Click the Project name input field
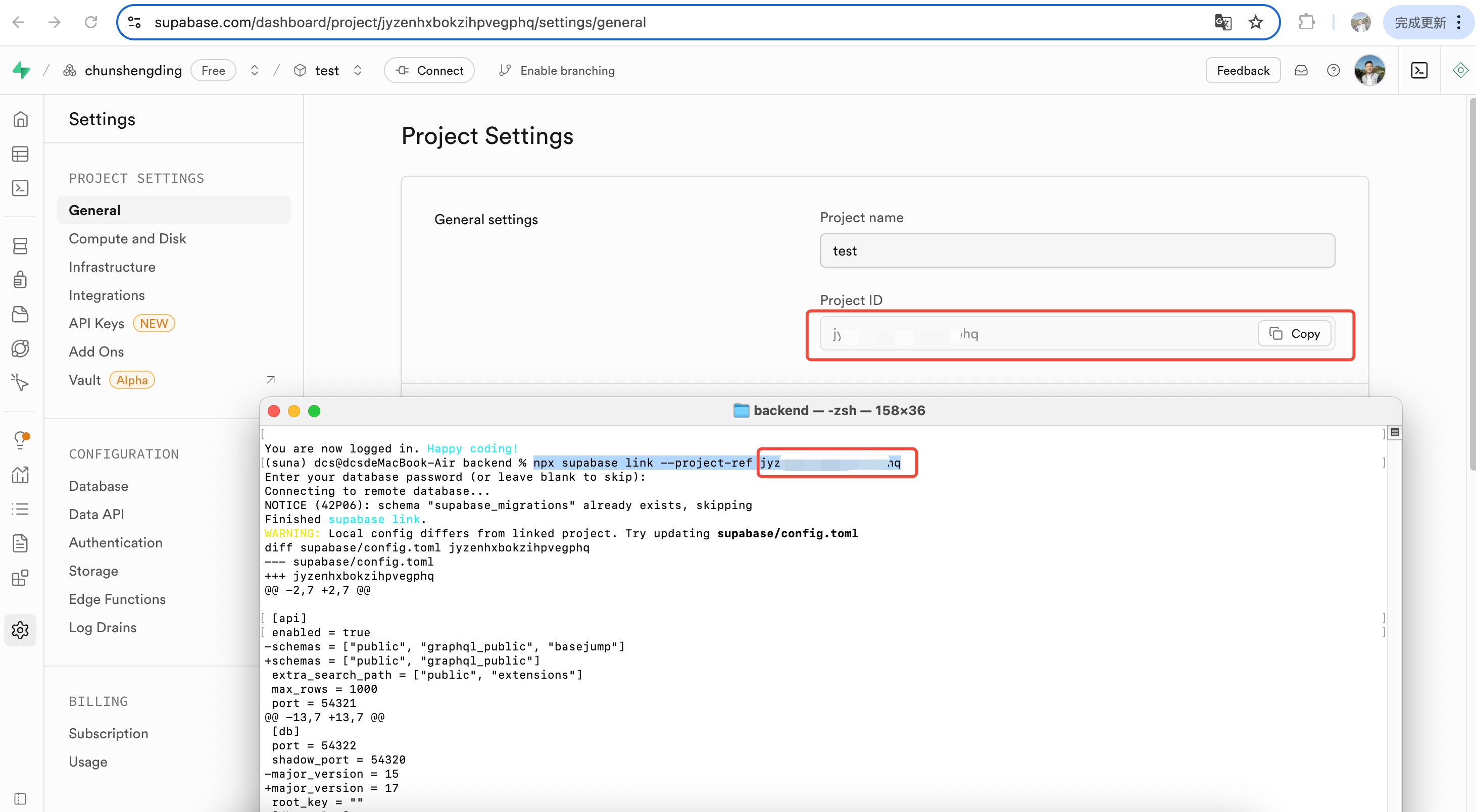Image resolution: width=1476 pixels, height=812 pixels. click(1076, 251)
